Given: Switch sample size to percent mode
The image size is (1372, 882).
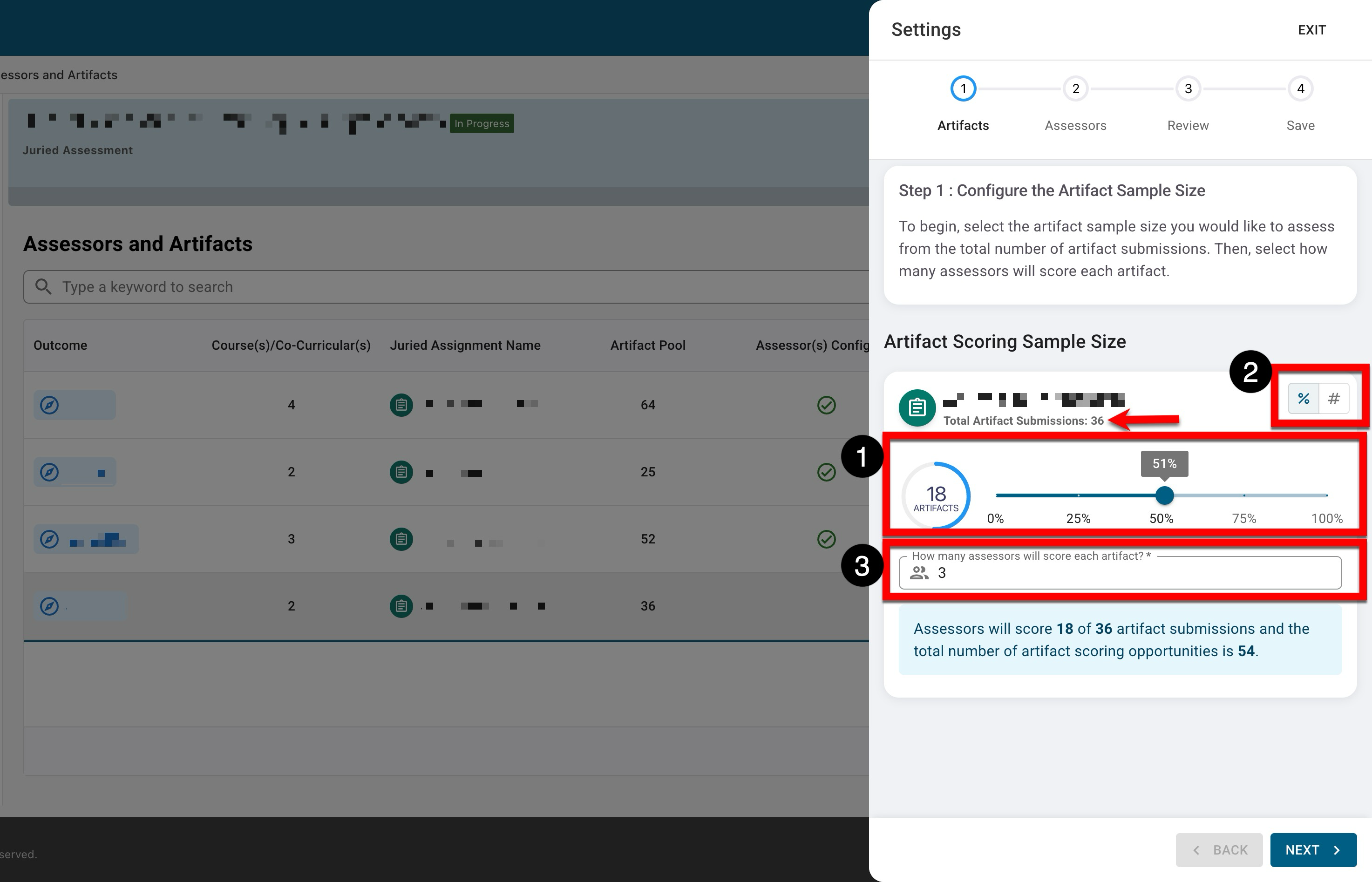Looking at the screenshot, I should (x=1303, y=399).
